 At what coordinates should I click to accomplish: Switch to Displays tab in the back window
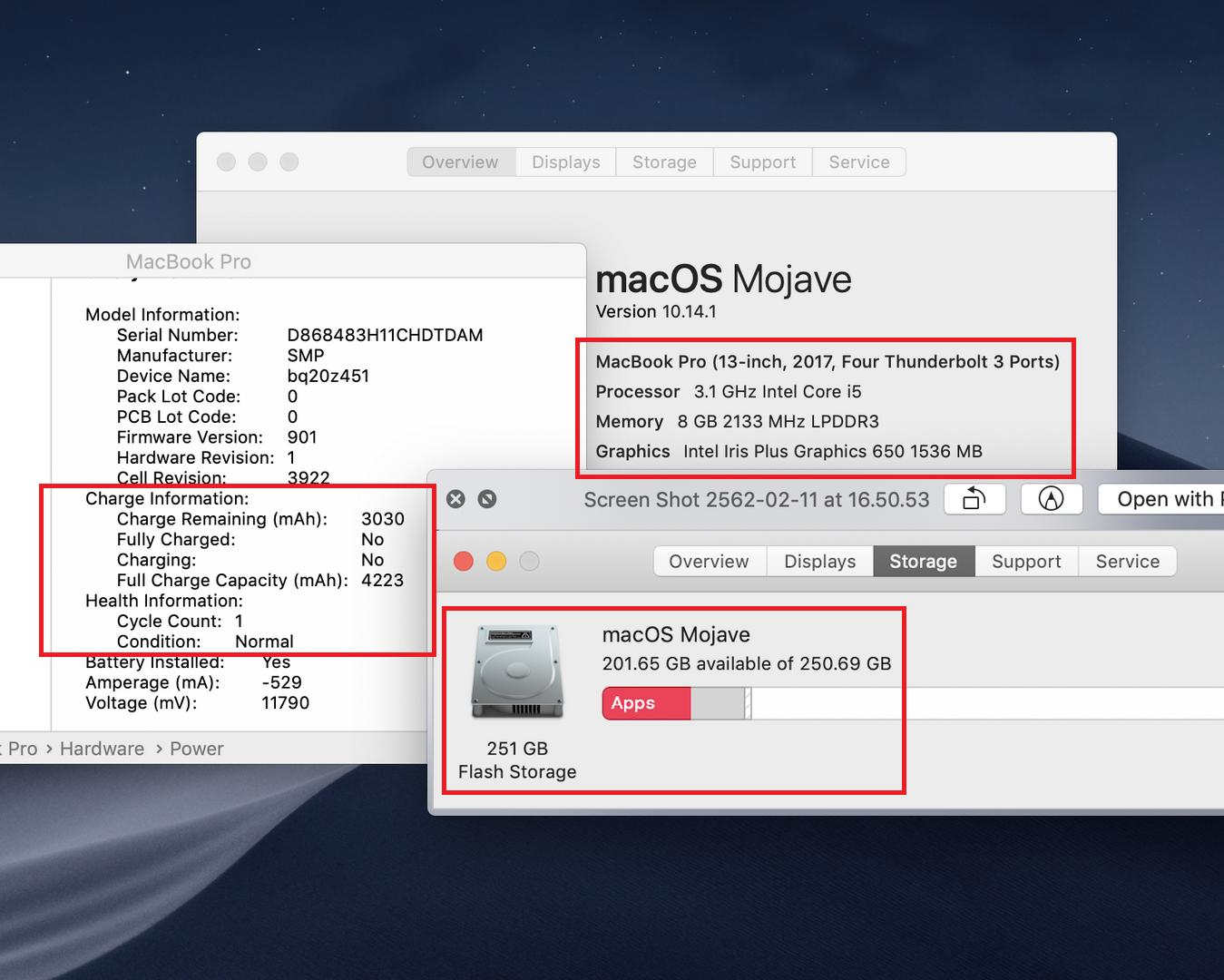[566, 162]
